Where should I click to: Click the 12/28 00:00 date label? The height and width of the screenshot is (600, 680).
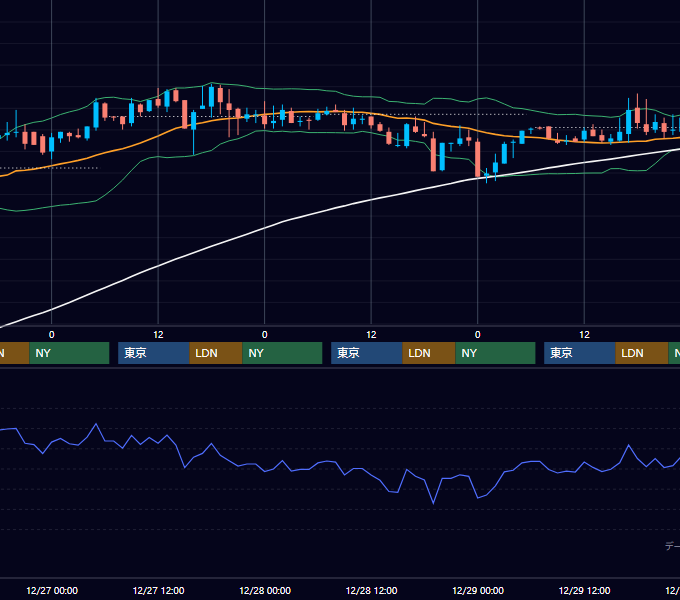click(265, 590)
